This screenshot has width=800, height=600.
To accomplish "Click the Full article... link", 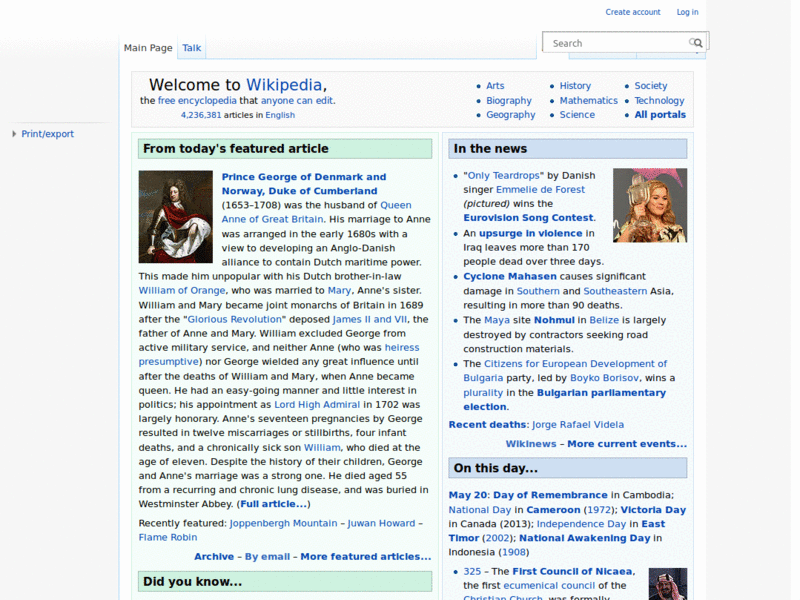I will click(273, 504).
